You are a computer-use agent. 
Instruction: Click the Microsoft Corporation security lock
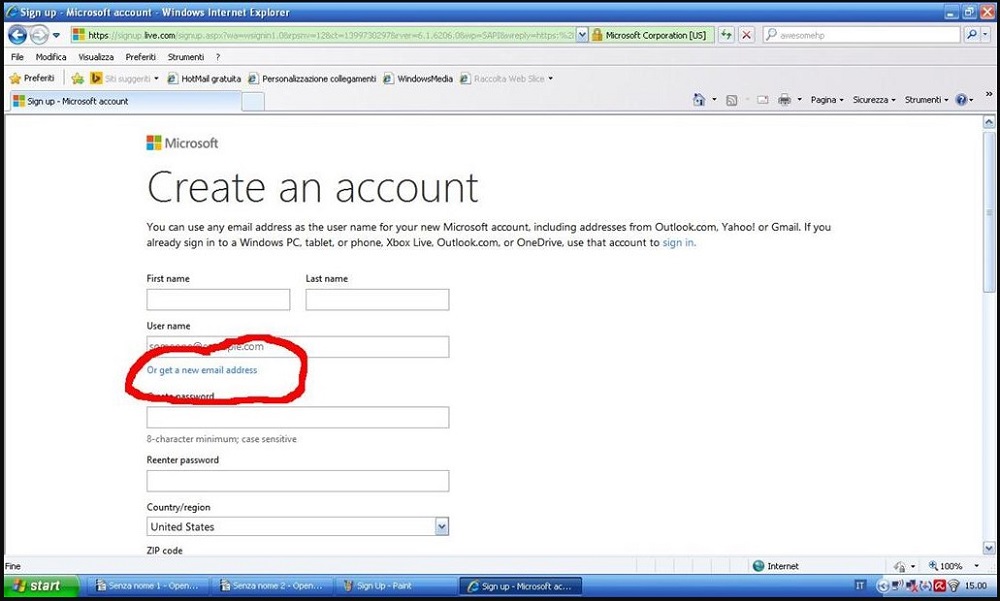[x=652, y=35]
